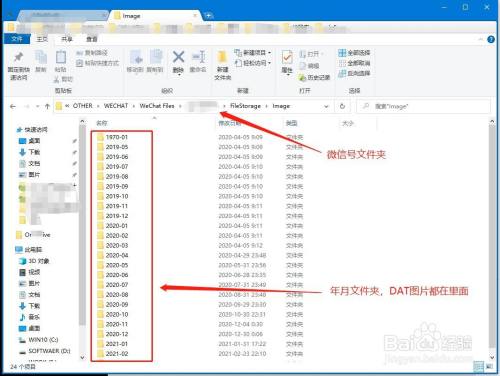Viewport: 500px width, 376px height.
Task: Expand the address bar history dropdown
Action: coord(326,106)
